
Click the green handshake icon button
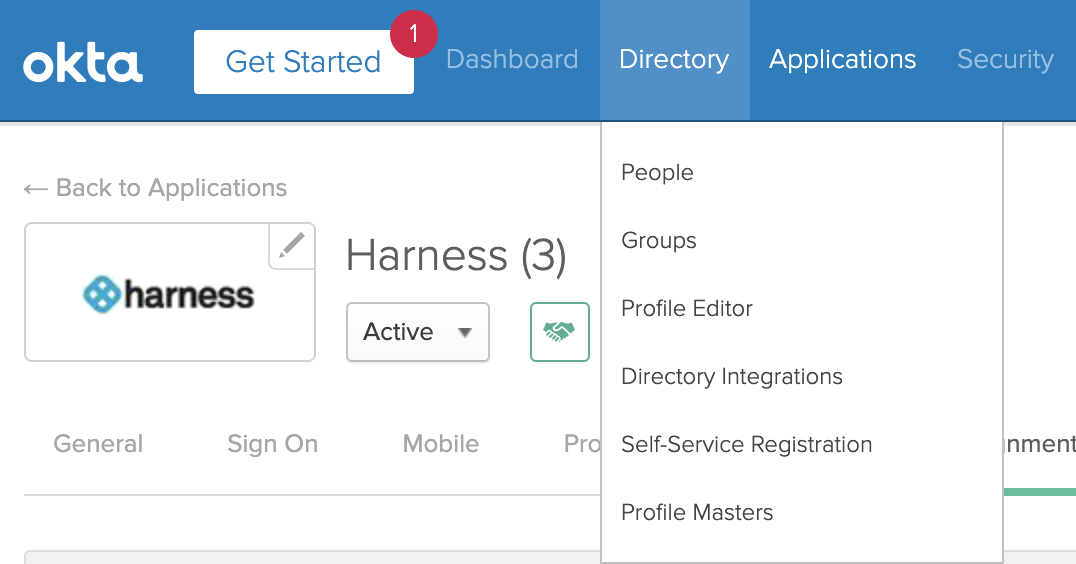[x=559, y=332]
